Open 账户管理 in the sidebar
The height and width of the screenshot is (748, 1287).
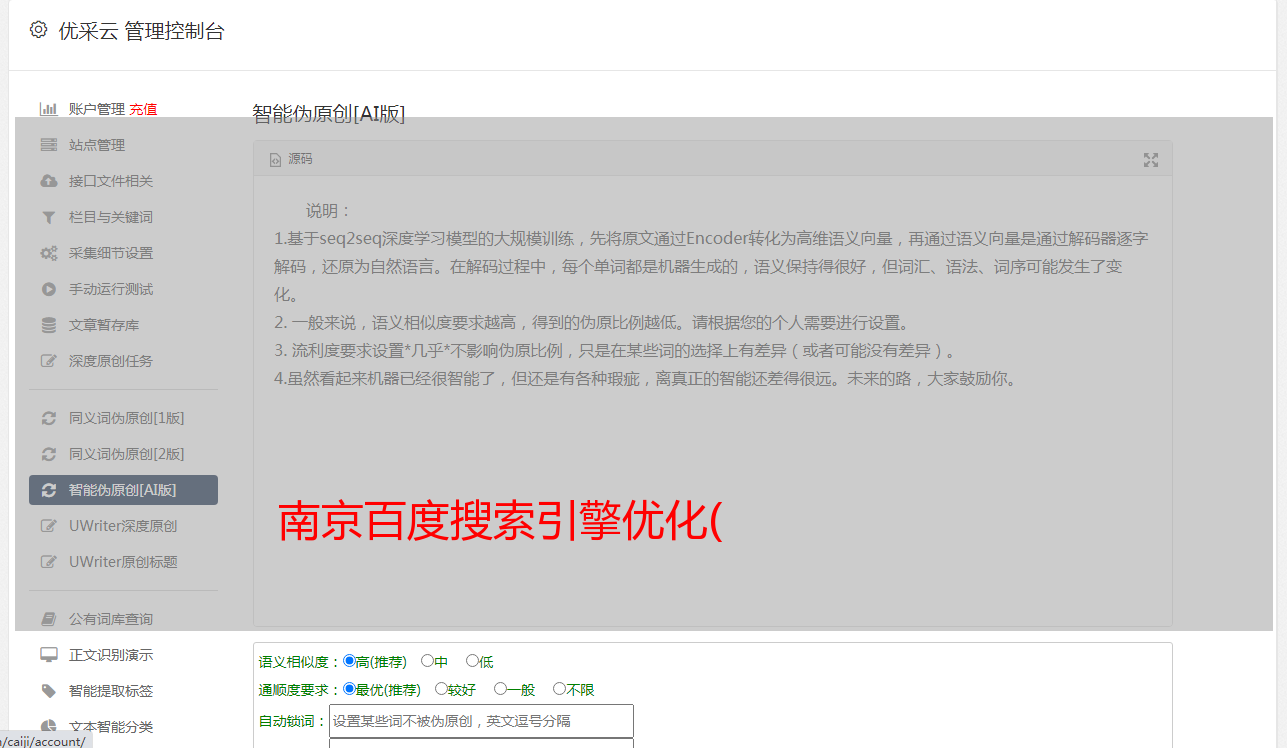coord(97,109)
